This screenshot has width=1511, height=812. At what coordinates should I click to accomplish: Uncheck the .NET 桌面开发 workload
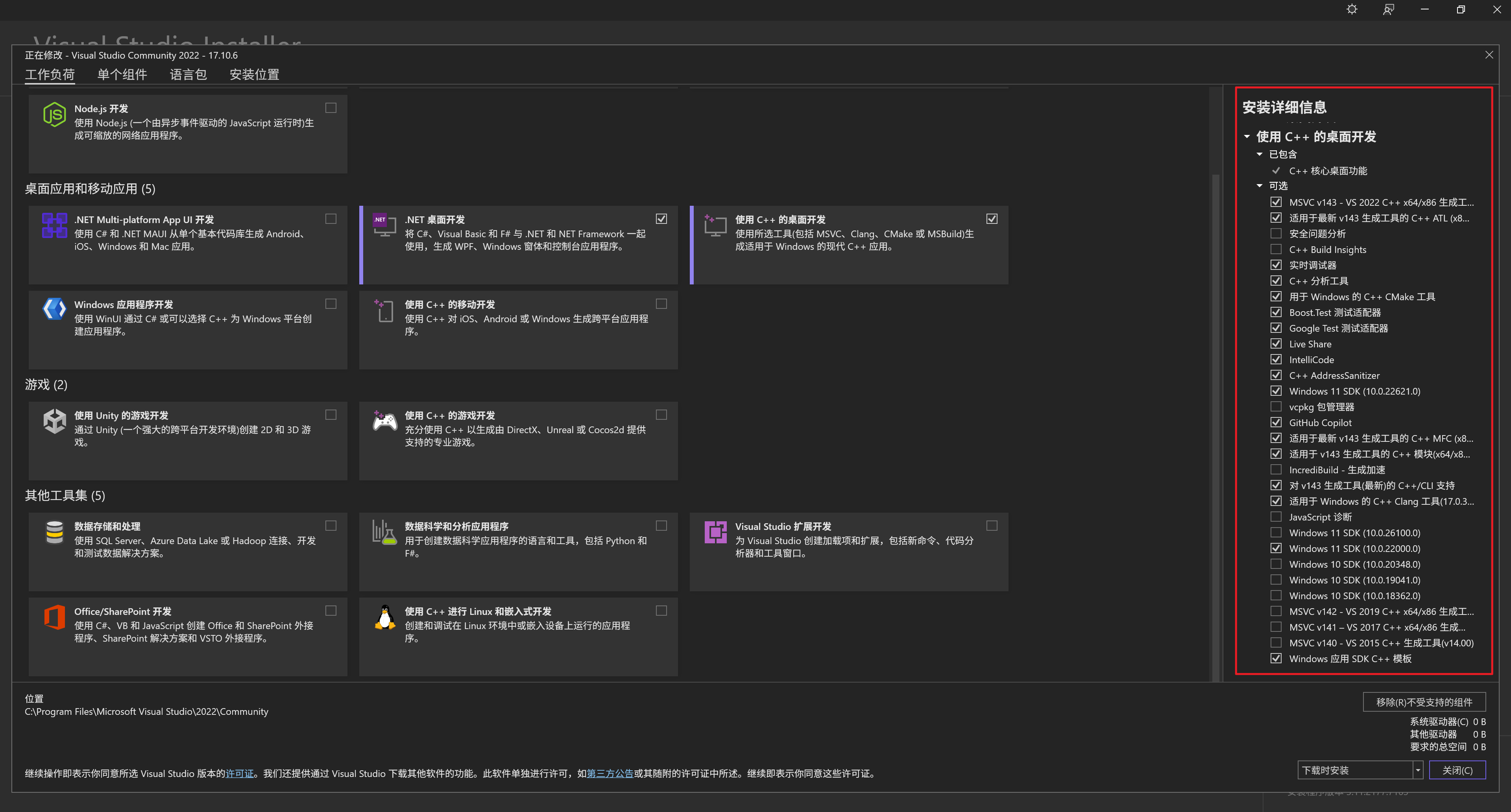(x=661, y=219)
